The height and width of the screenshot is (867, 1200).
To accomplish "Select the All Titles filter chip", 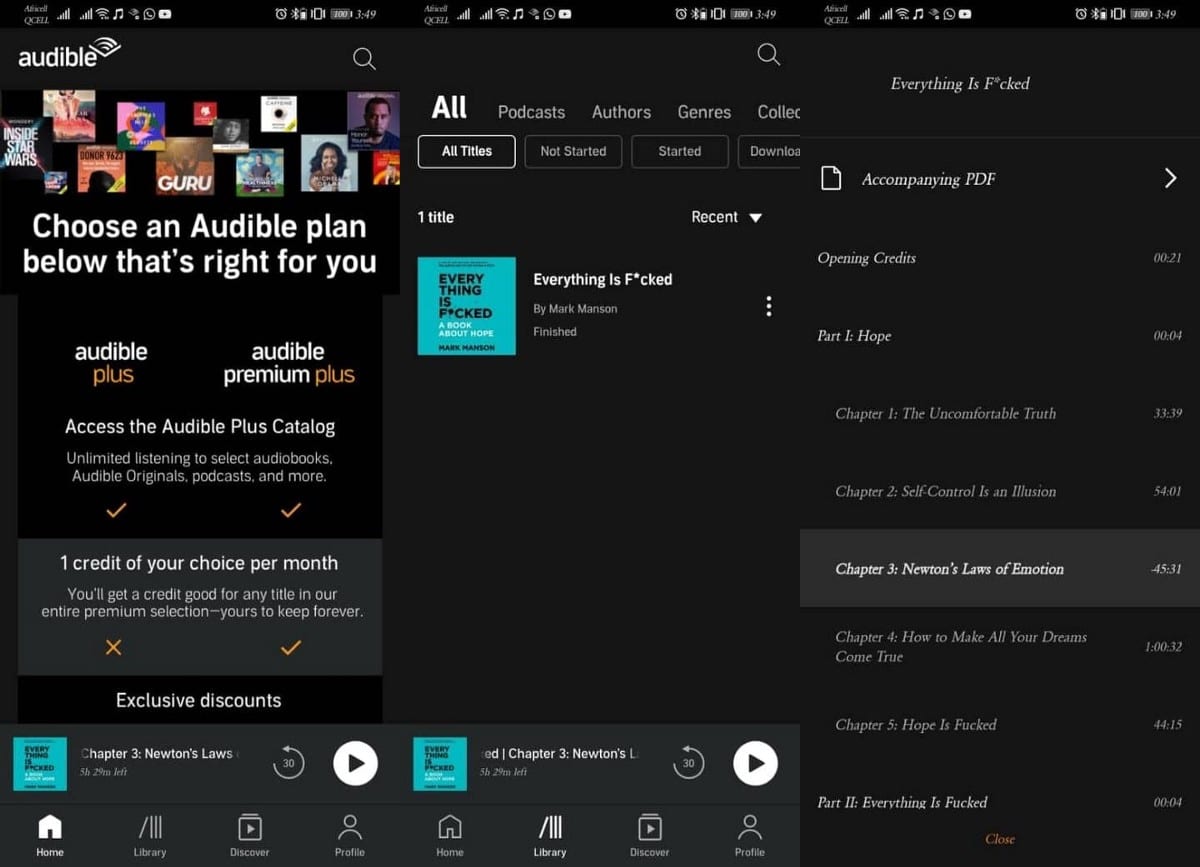I will (x=467, y=151).
